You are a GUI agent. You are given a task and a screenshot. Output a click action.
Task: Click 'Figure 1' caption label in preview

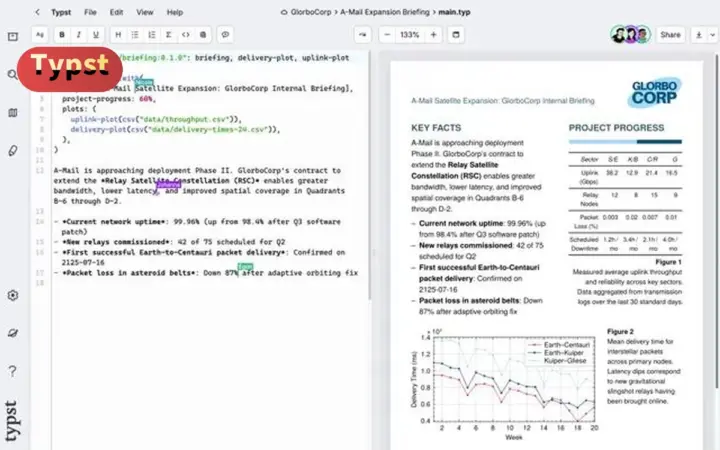coord(669,262)
